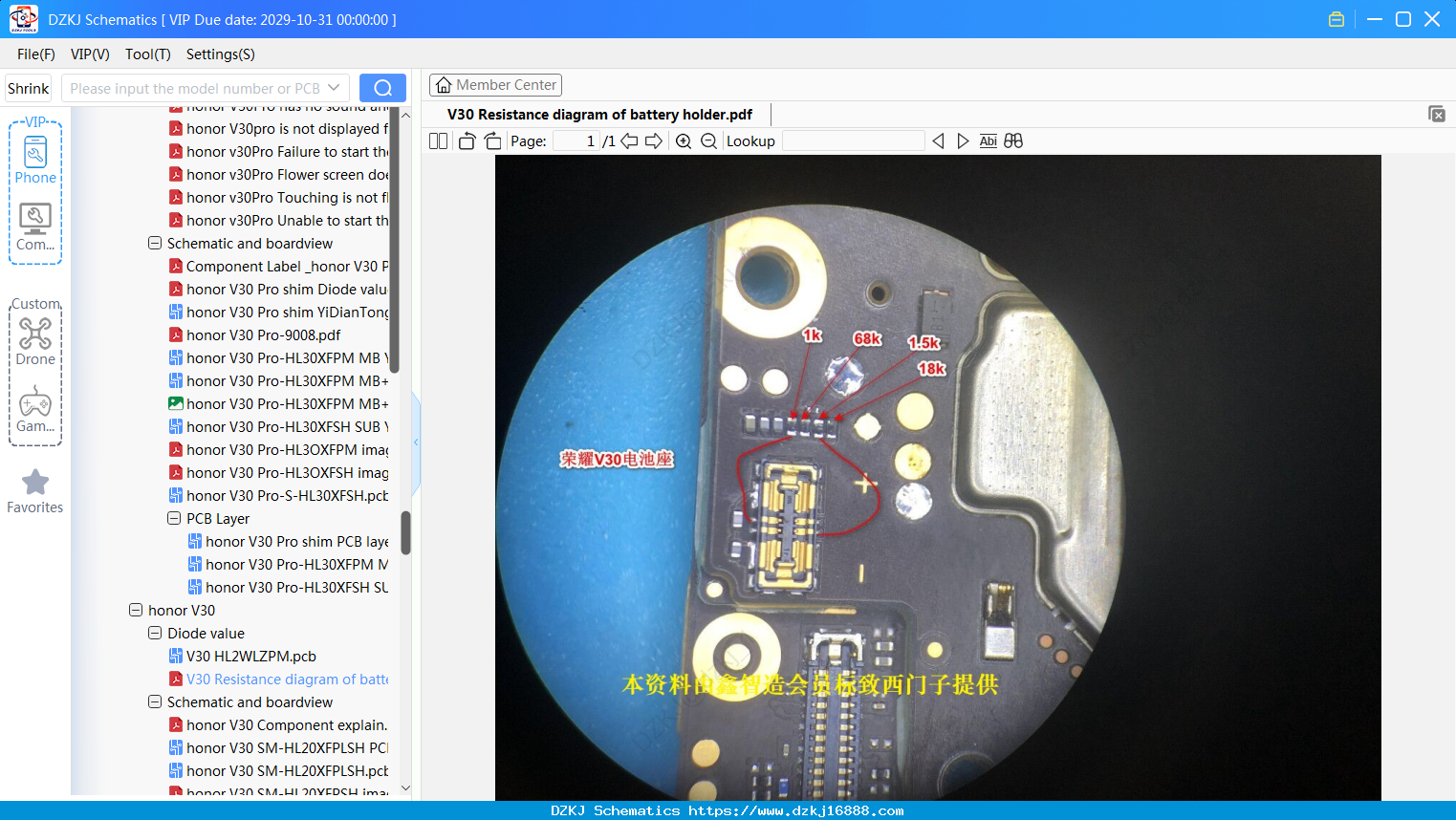Click the DZKJ app logo in the title bar
1456x820 pixels.
(23, 19)
